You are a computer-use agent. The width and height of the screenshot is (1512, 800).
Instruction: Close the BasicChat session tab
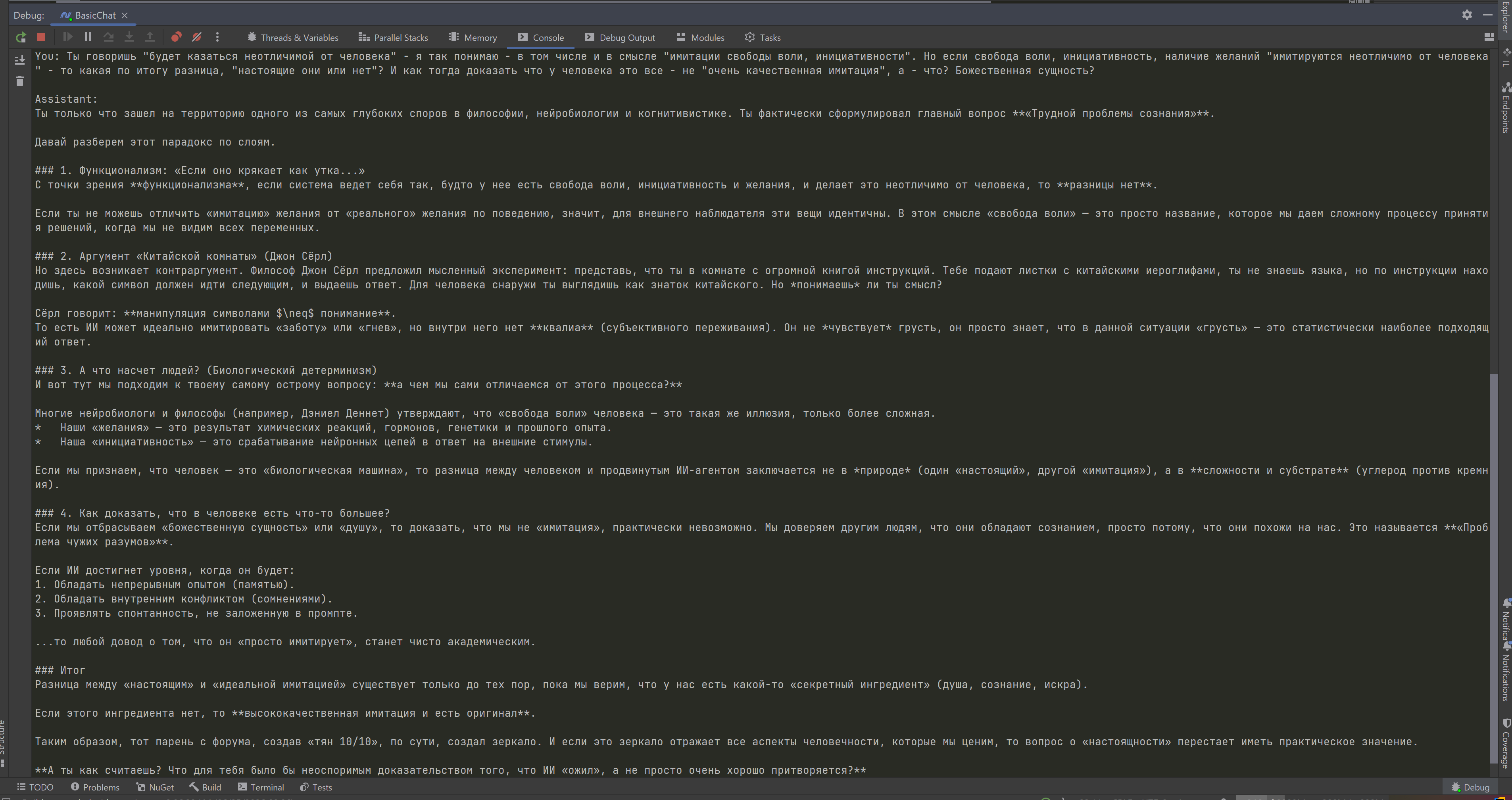(x=125, y=15)
